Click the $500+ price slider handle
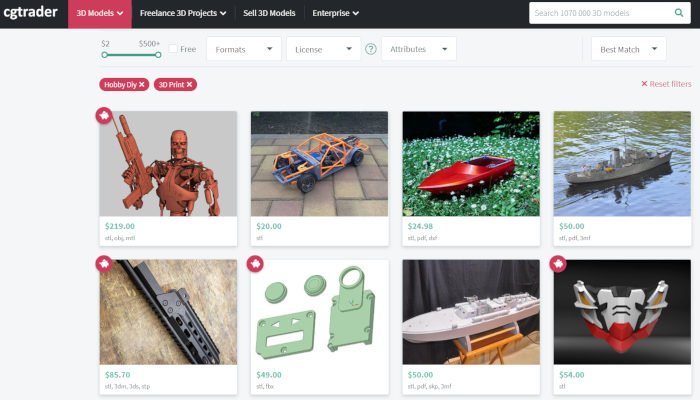The height and width of the screenshot is (400, 700). point(158,54)
